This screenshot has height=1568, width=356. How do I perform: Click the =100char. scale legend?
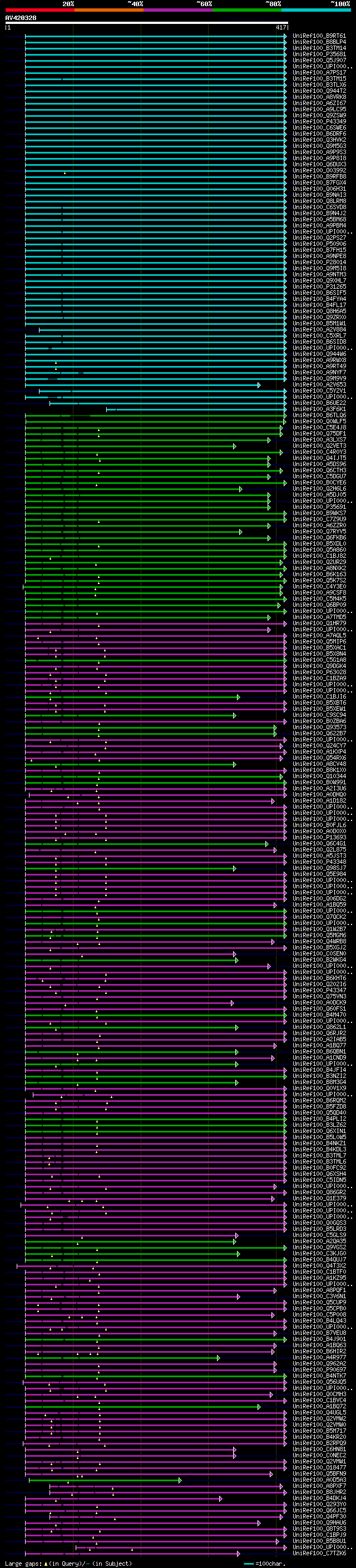point(264,1564)
